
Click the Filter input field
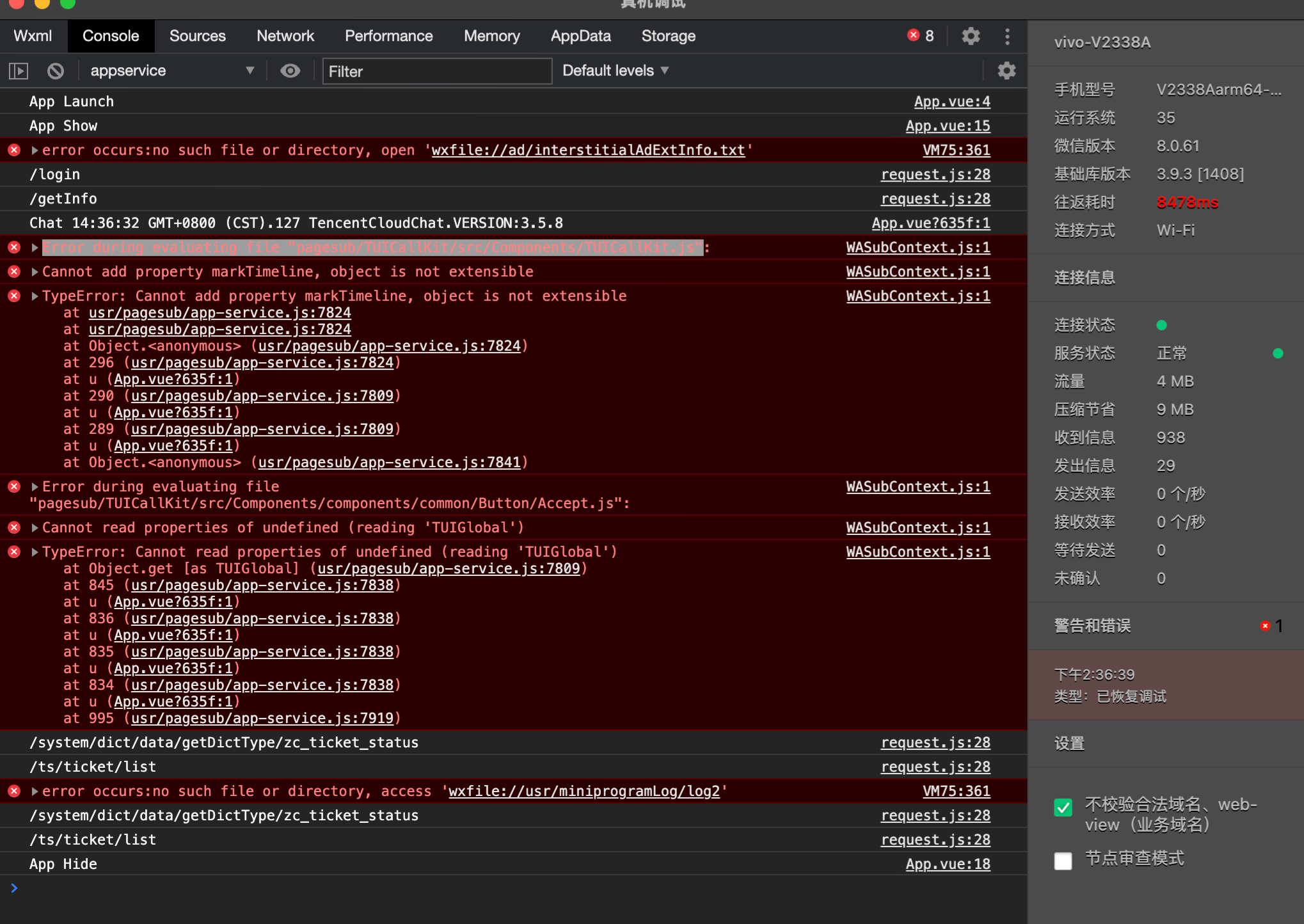click(436, 71)
